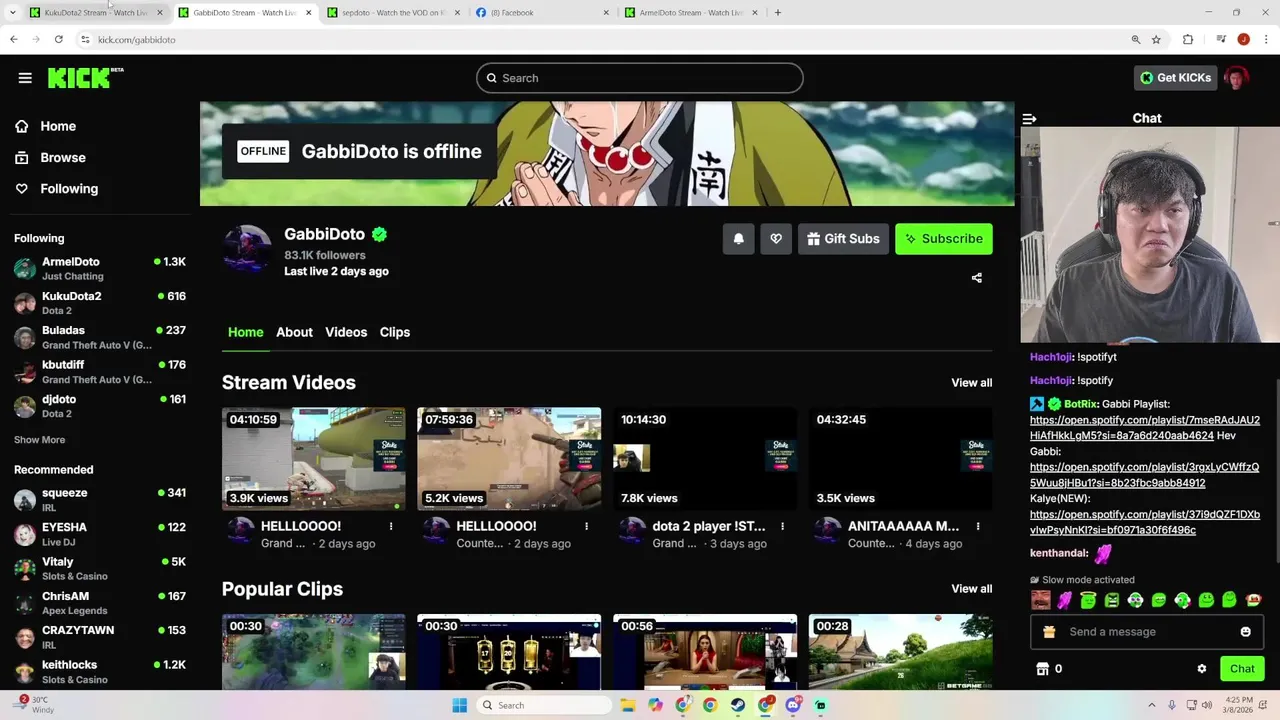Open the Kalye(NEW) Spotify playlist link

pos(1145,522)
